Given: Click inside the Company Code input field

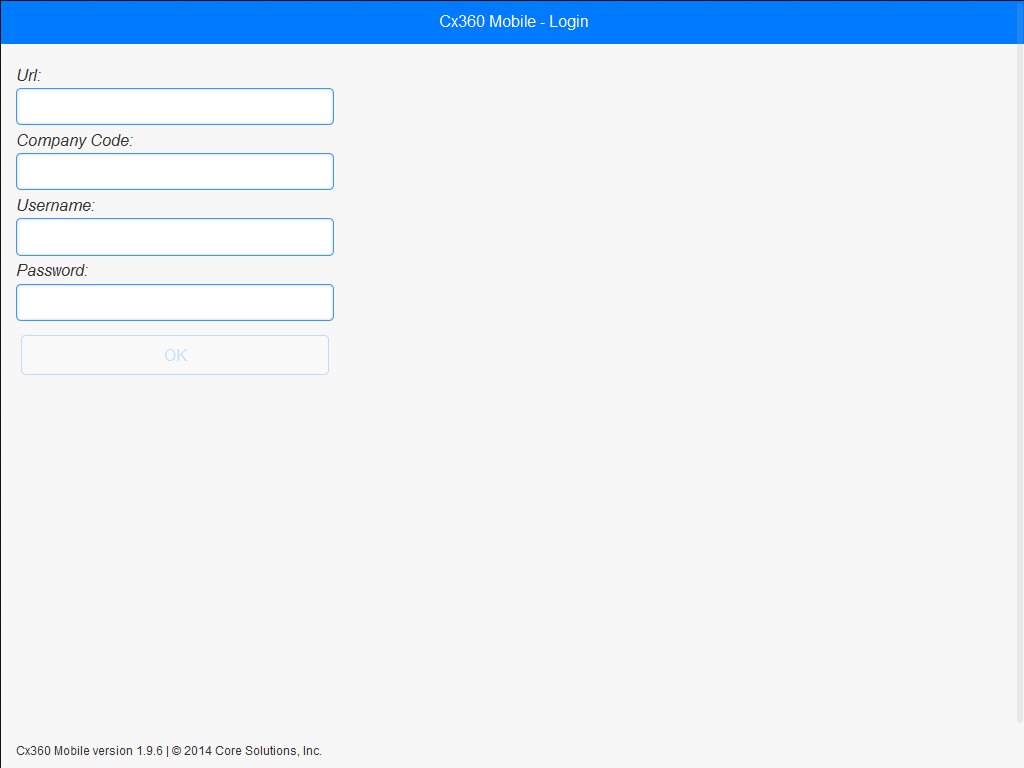Looking at the screenshot, I should [175, 171].
